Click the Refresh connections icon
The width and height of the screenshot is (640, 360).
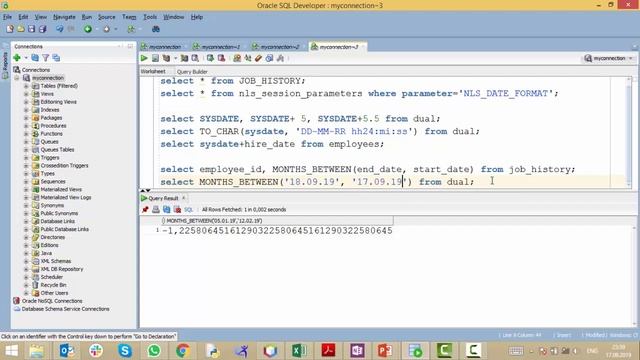click(x=35, y=58)
